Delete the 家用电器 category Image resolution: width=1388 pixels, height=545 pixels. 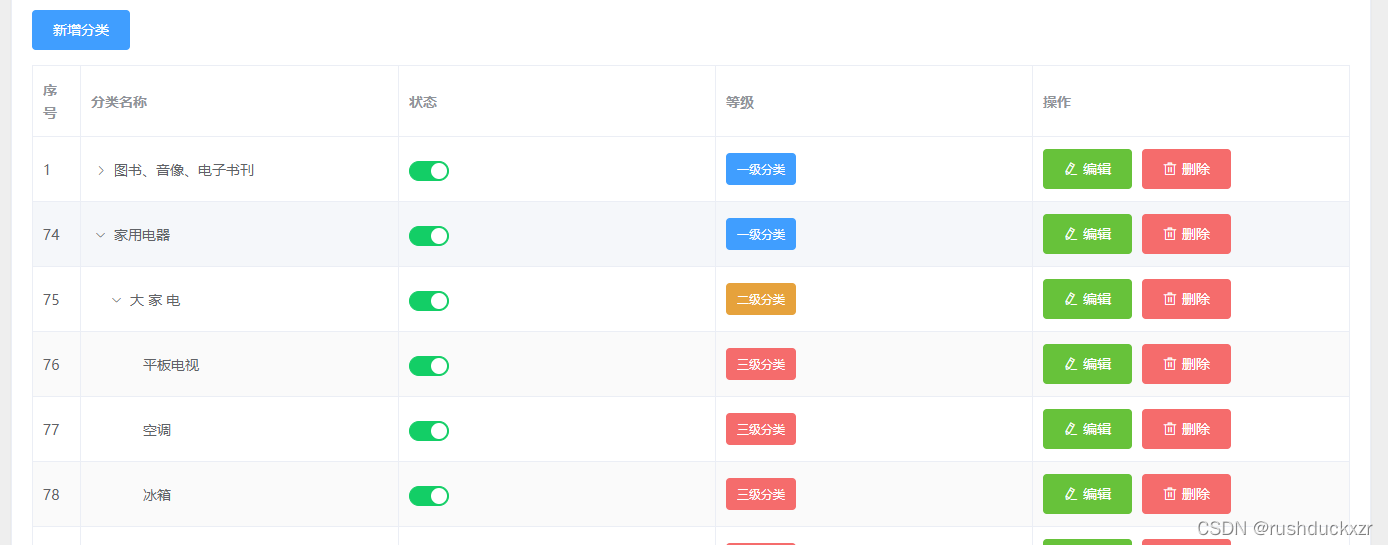pos(1186,234)
